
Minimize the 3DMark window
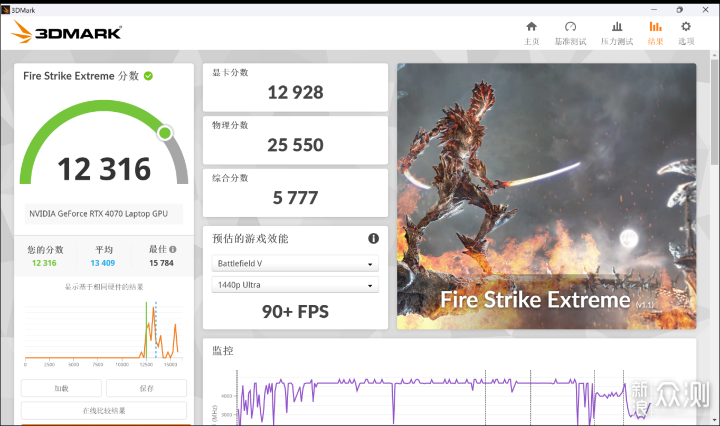(x=654, y=10)
